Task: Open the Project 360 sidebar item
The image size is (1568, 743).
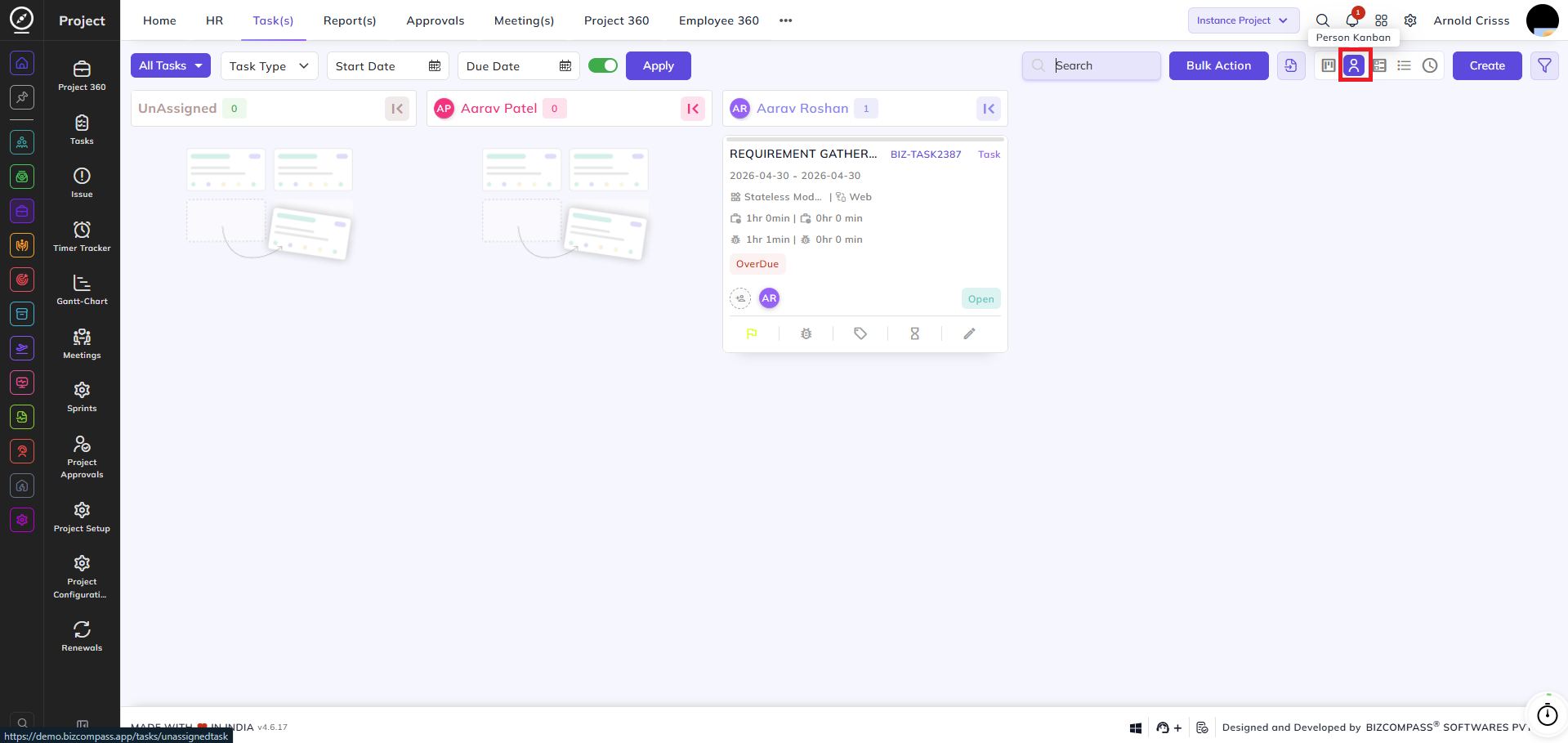Action: tap(82, 76)
